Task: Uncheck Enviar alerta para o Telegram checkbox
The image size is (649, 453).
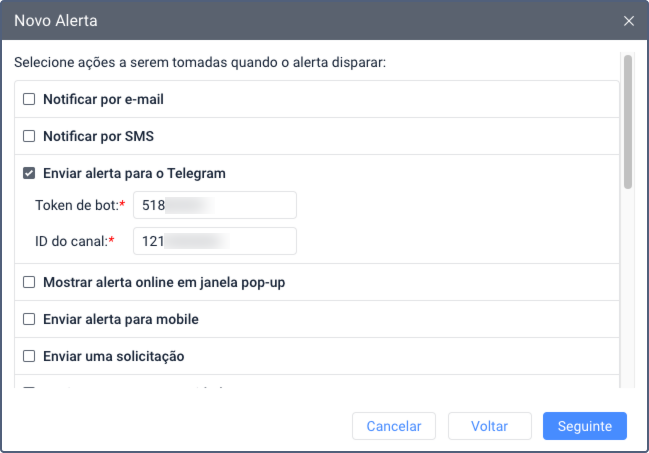Action: tap(29, 173)
